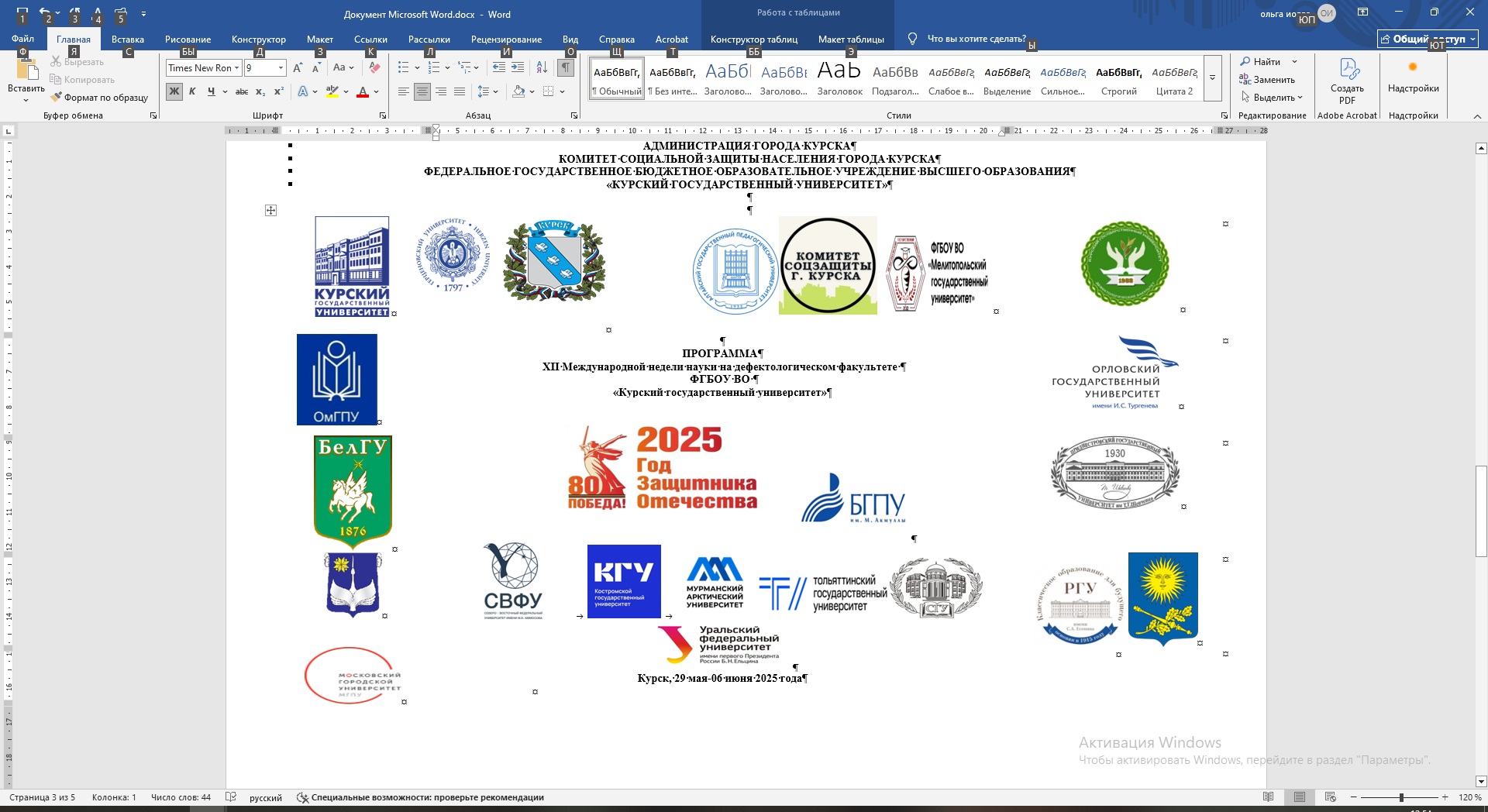Switch to the Рецензирование tab
The width and height of the screenshot is (1488, 812).
click(506, 39)
